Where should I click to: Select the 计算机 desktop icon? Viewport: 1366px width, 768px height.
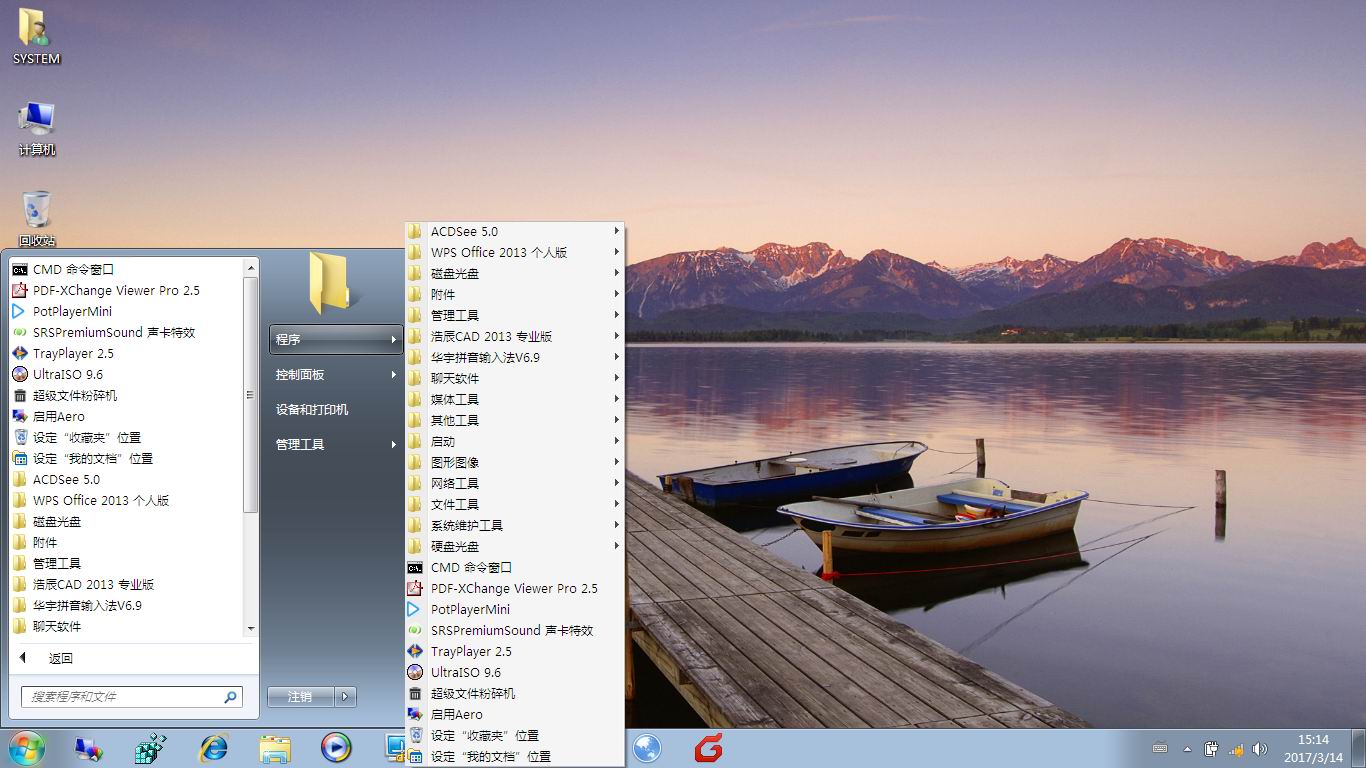click(x=37, y=129)
